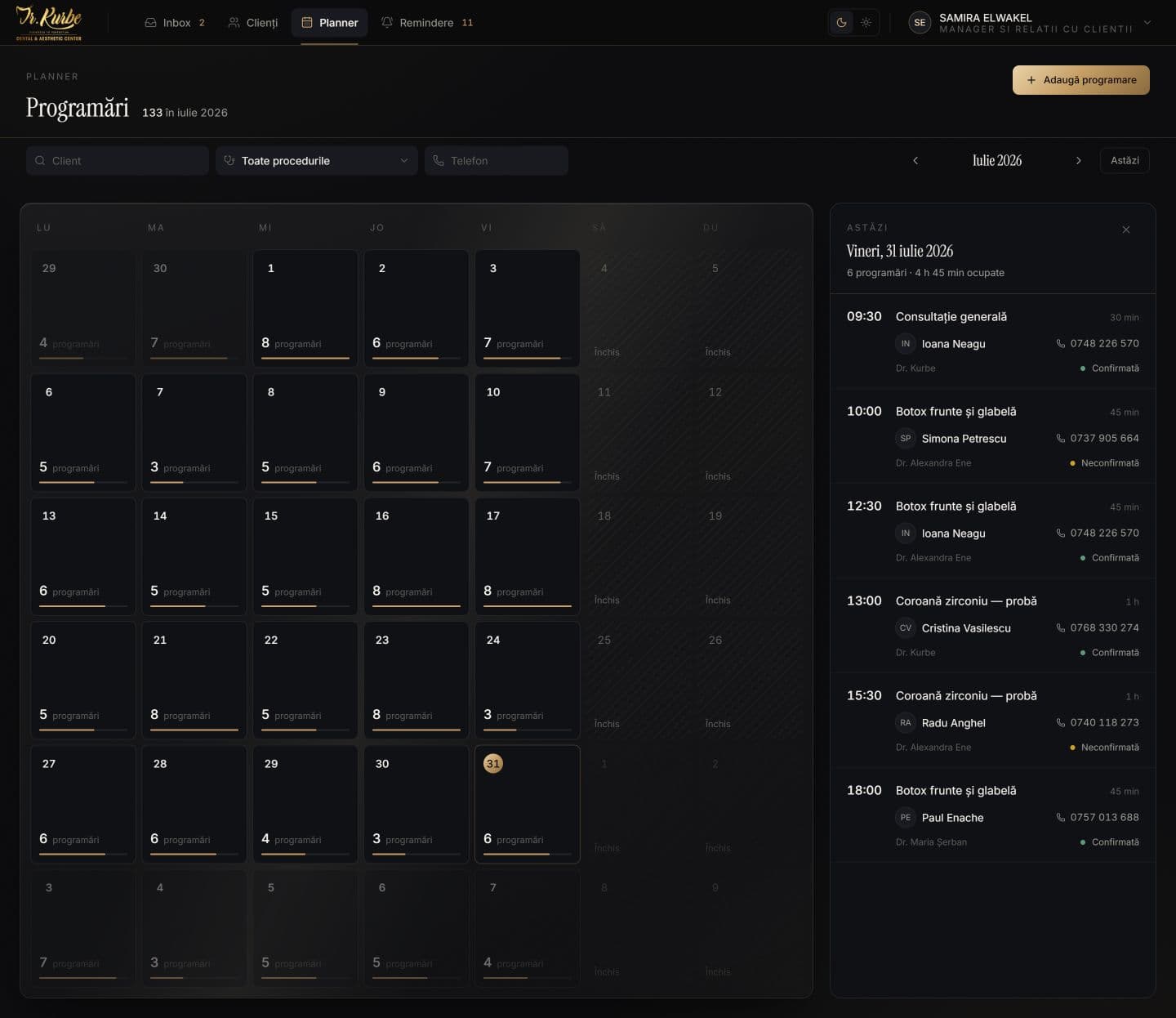
Task: Select July 21 calendar day
Action: click(x=194, y=681)
